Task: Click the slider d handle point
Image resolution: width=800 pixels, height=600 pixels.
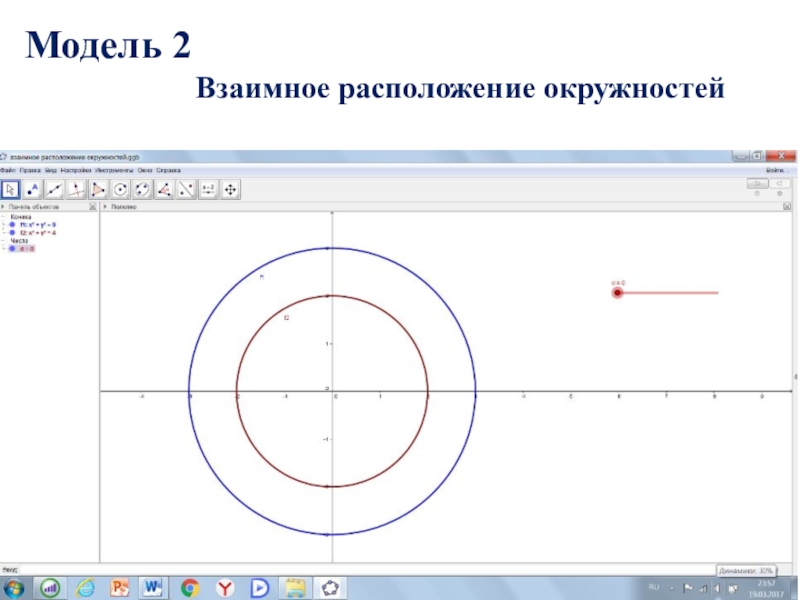Action: (617, 293)
